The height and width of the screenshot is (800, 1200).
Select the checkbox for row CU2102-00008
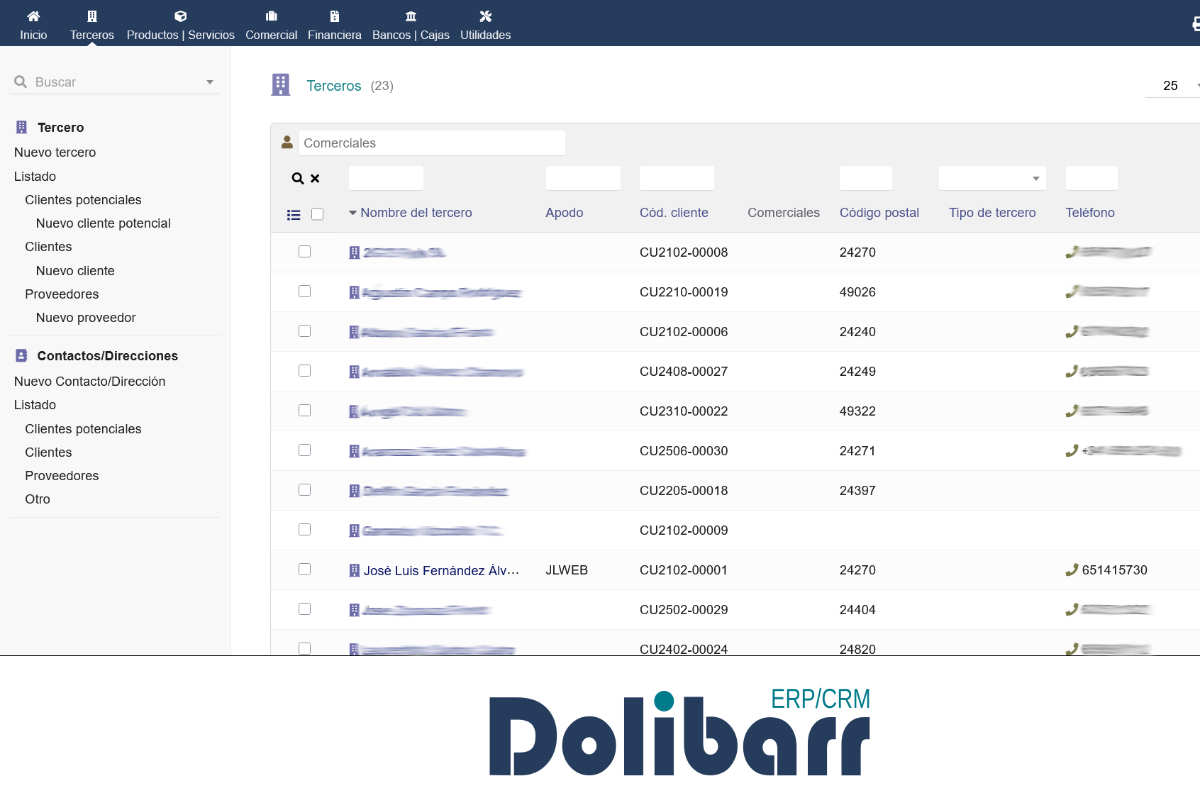305,252
